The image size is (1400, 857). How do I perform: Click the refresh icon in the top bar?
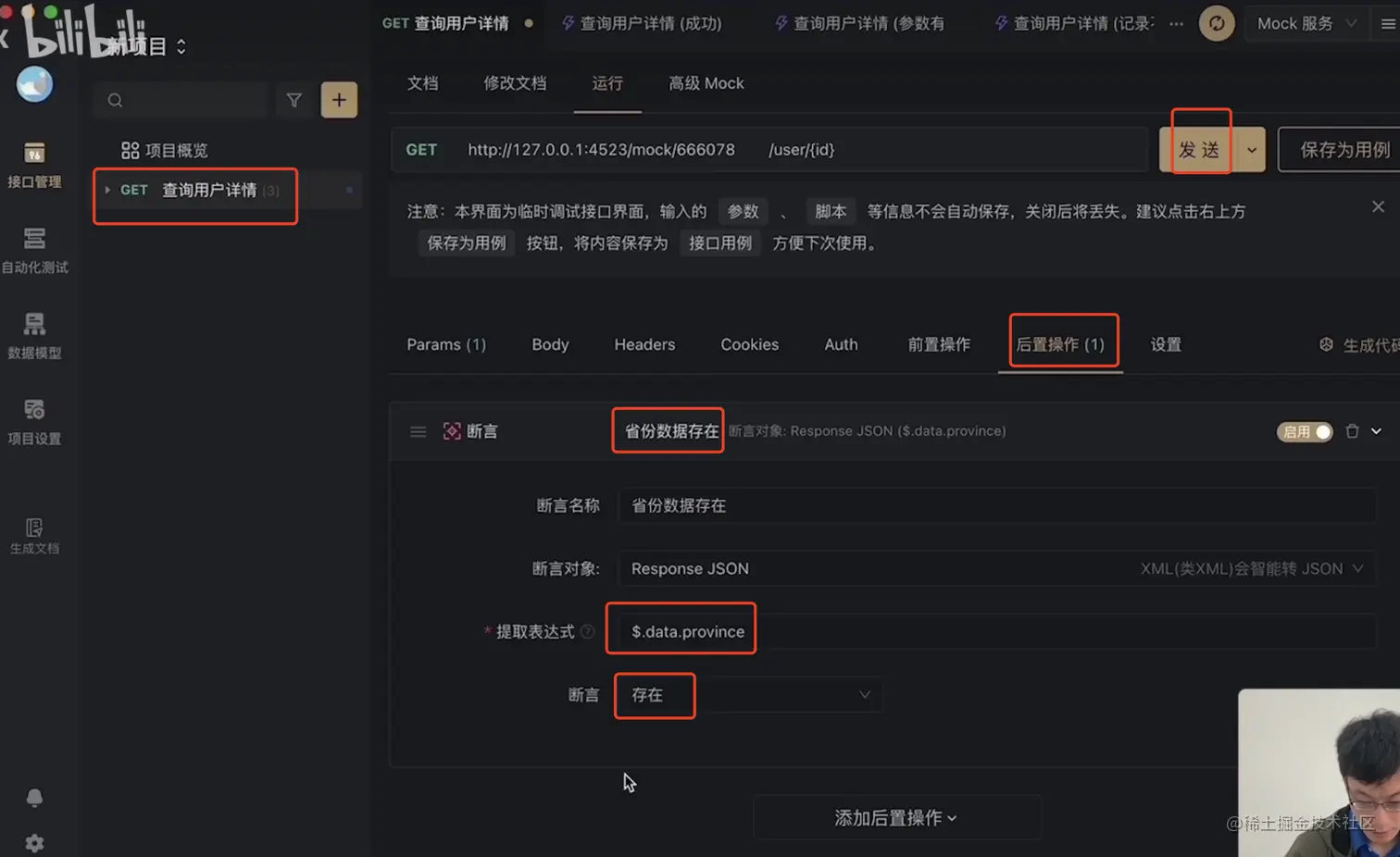(1217, 23)
